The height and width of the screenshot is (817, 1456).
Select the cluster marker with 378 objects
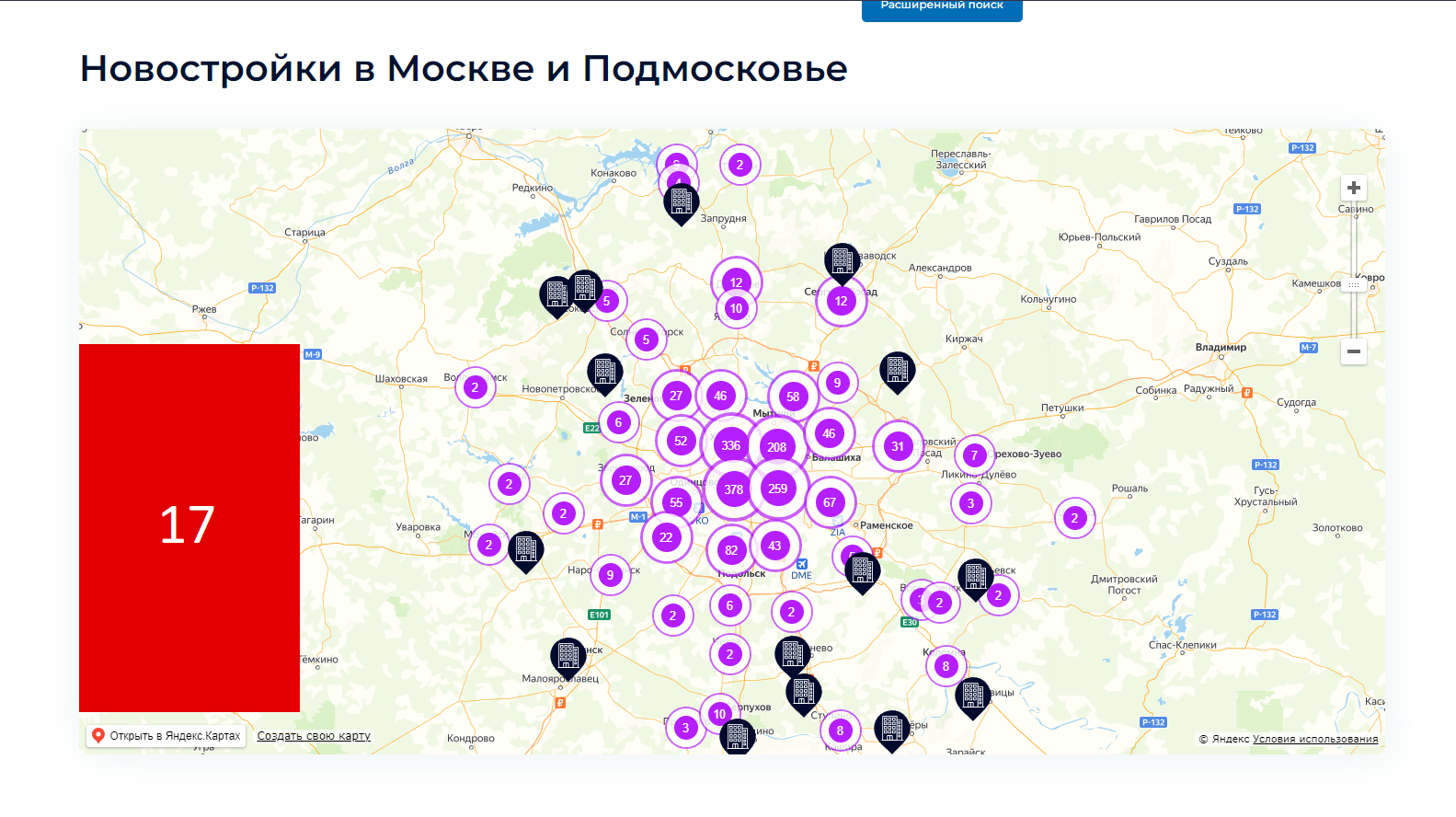tap(733, 489)
